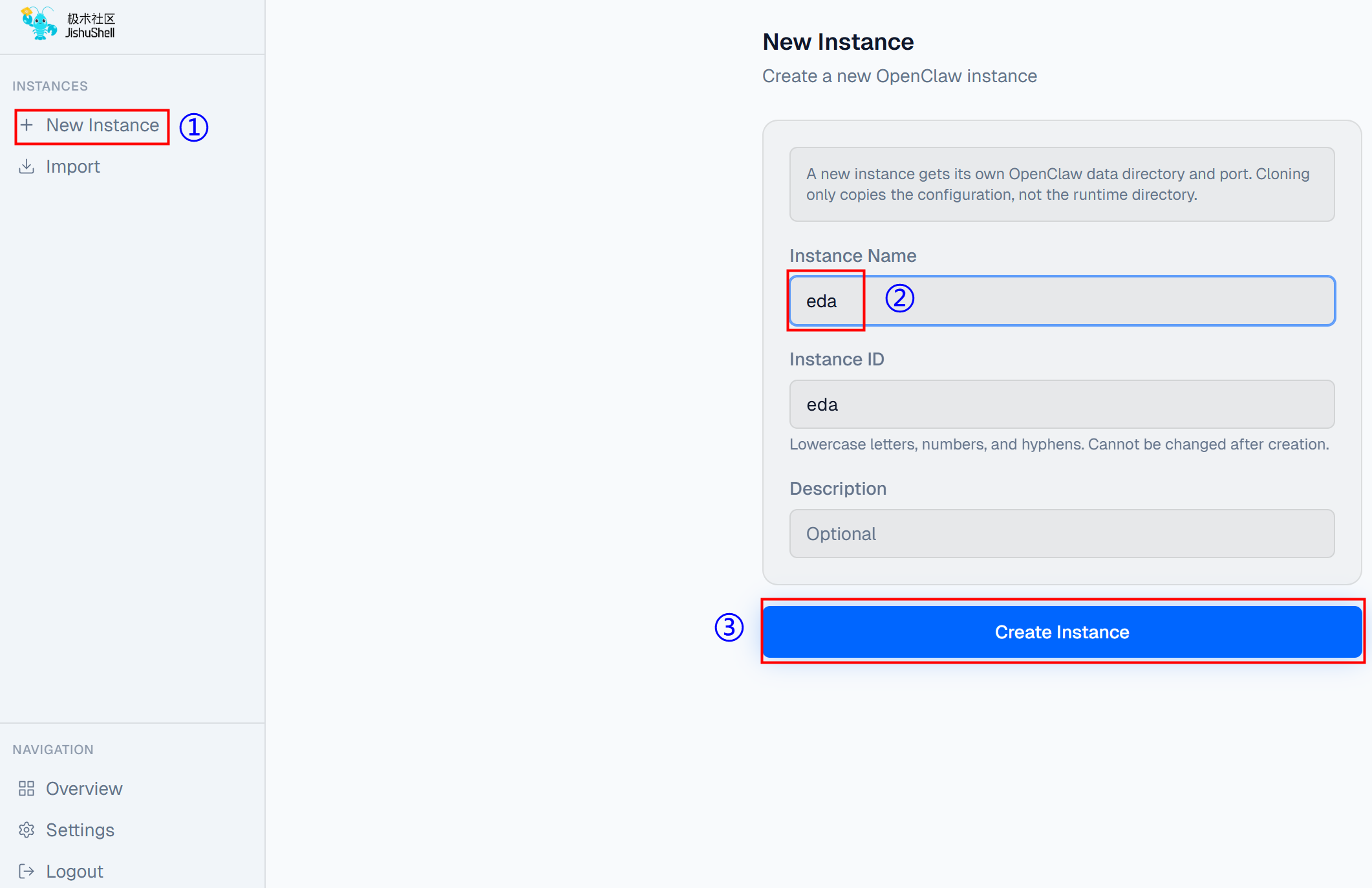Go to the Overview page

84,788
